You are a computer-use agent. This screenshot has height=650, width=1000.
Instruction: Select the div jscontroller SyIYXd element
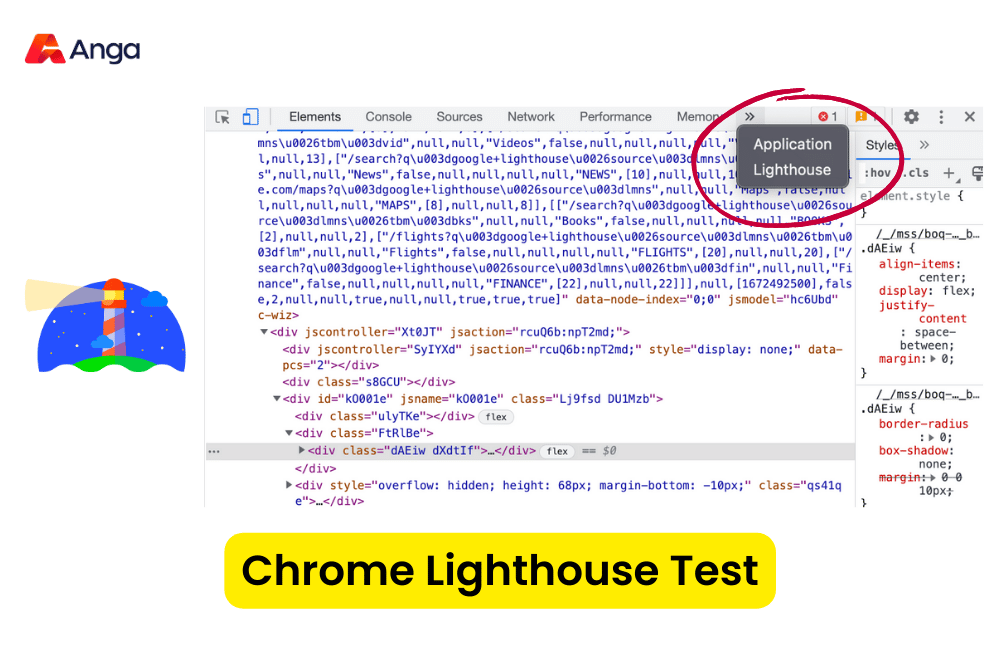(x=562, y=357)
